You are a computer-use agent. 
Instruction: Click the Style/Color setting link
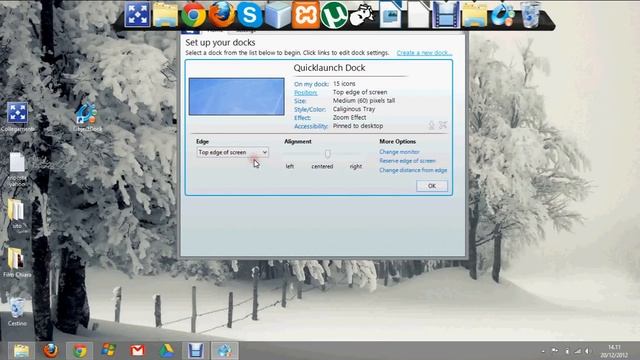310,109
